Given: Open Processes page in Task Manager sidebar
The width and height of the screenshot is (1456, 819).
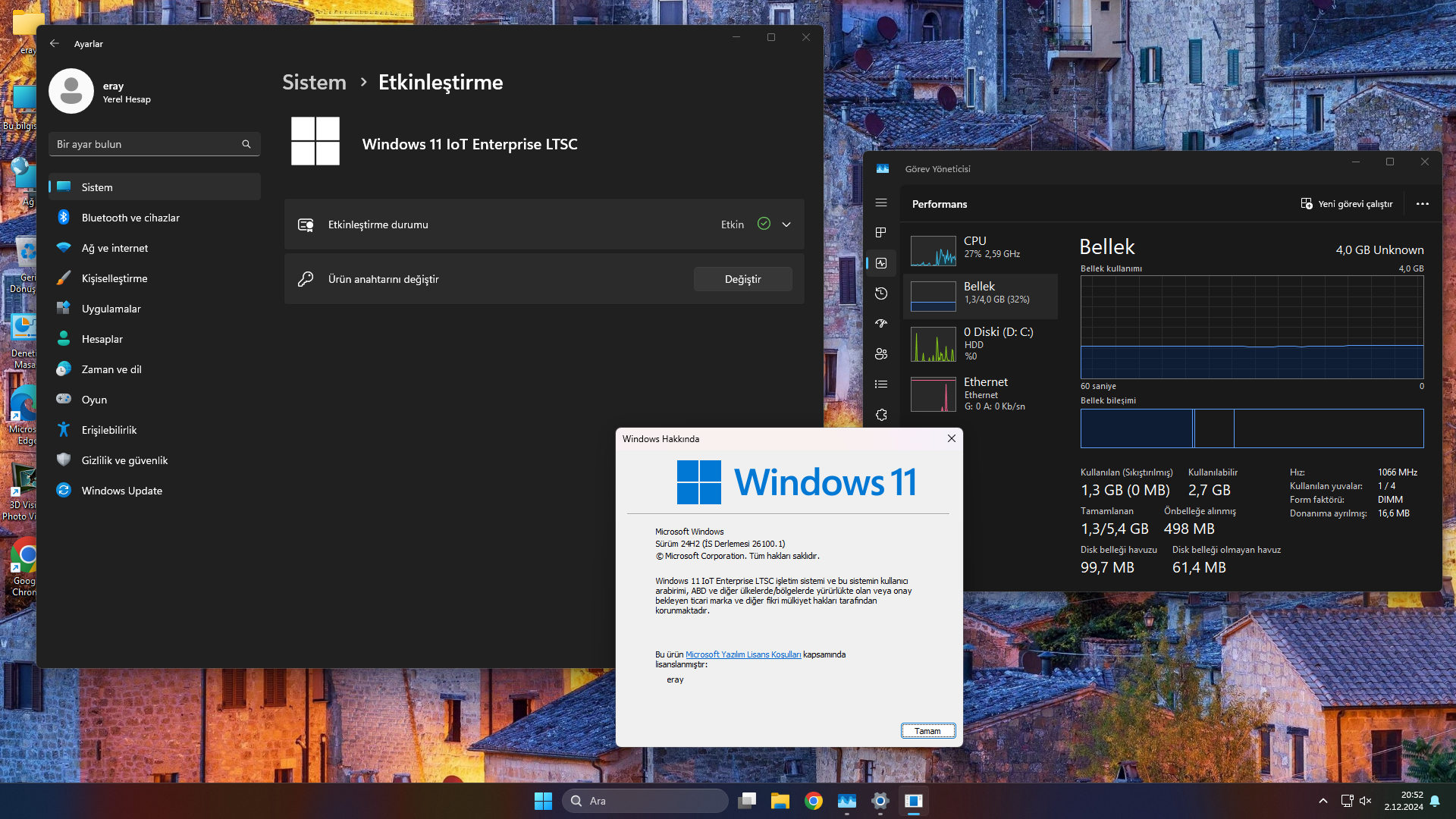Looking at the screenshot, I should [881, 233].
